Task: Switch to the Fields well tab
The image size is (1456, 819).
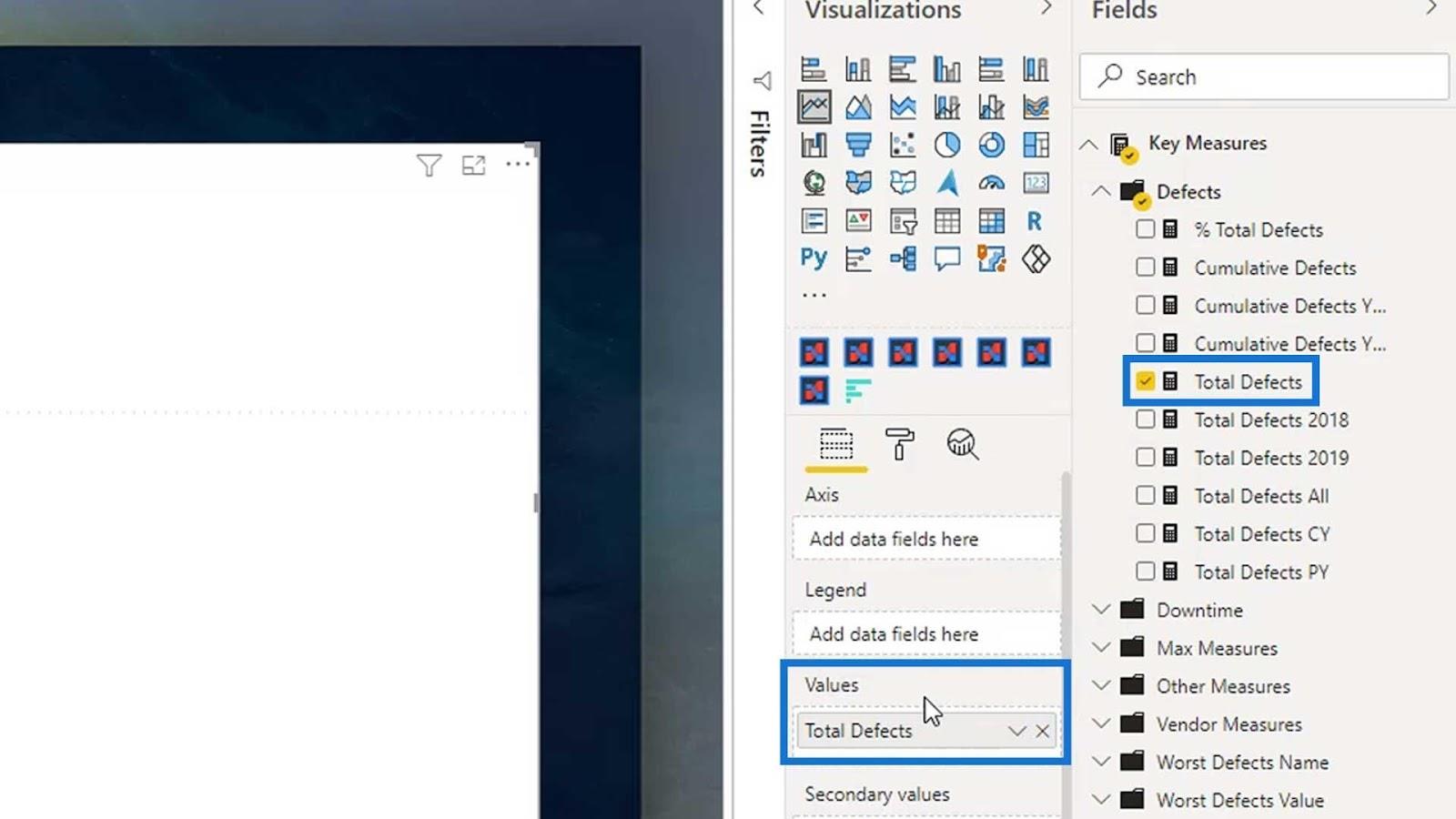Action: point(836,444)
